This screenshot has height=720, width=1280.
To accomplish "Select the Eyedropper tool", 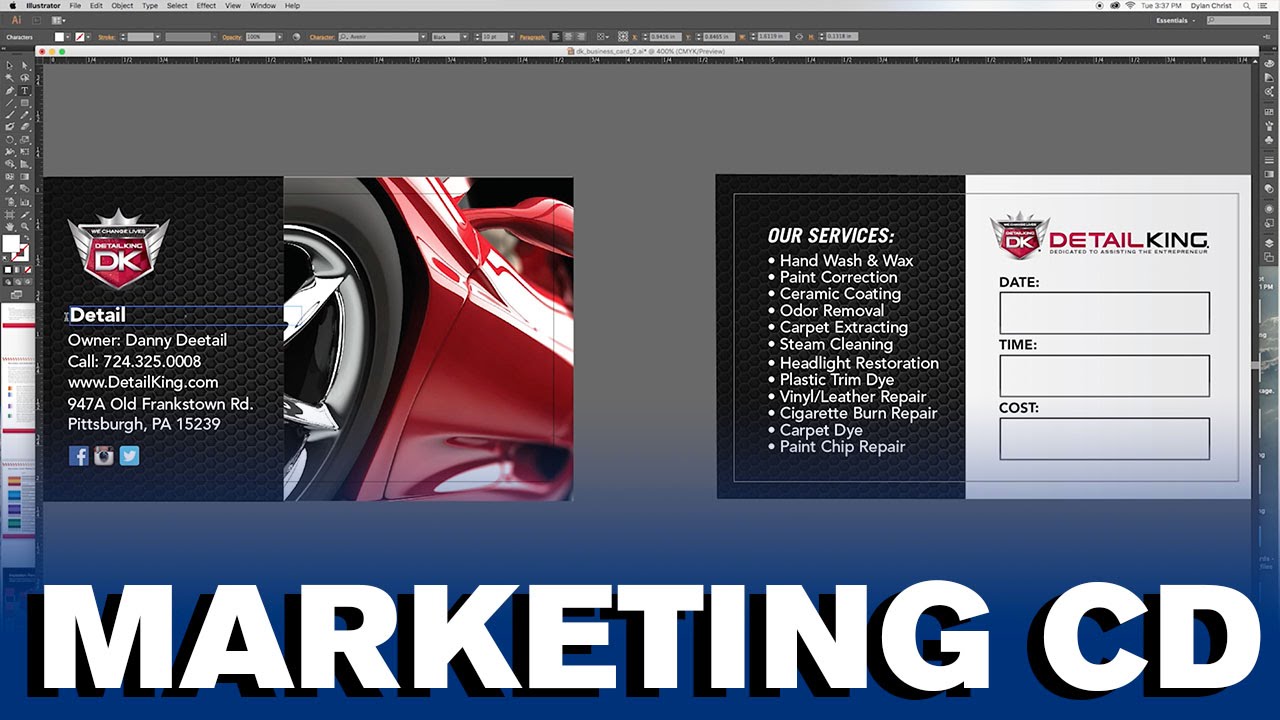I will click(x=10, y=188).
